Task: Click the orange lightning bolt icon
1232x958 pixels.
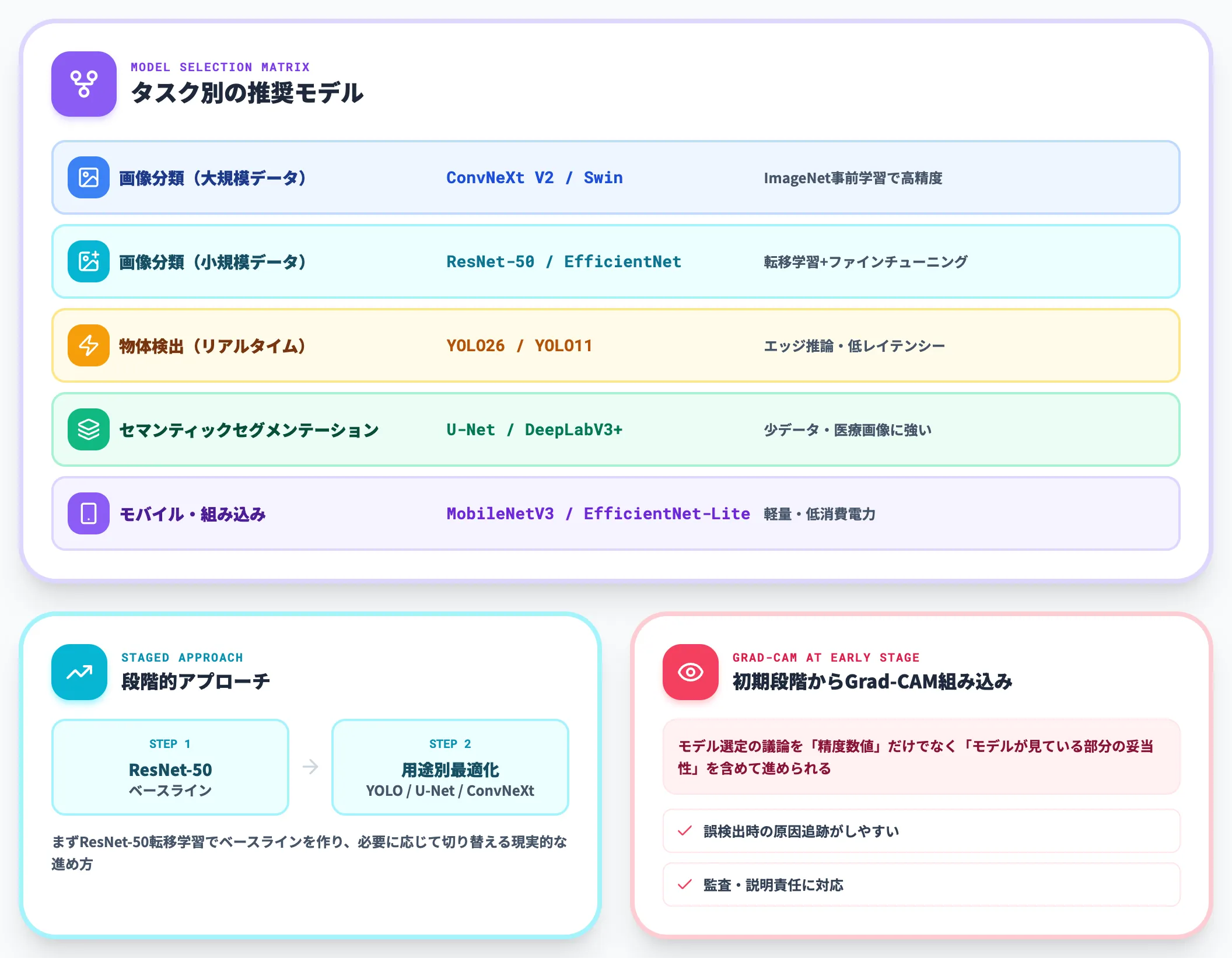Action: point(89,345)
